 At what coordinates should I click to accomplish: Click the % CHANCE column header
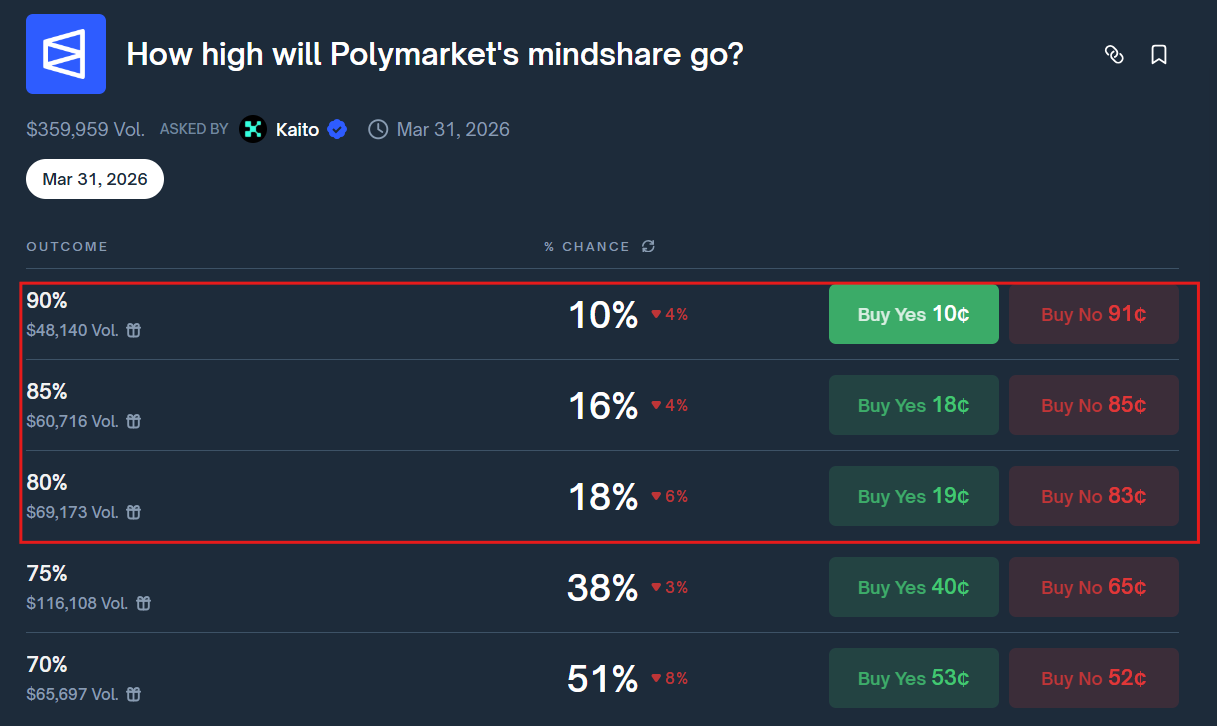589,246
